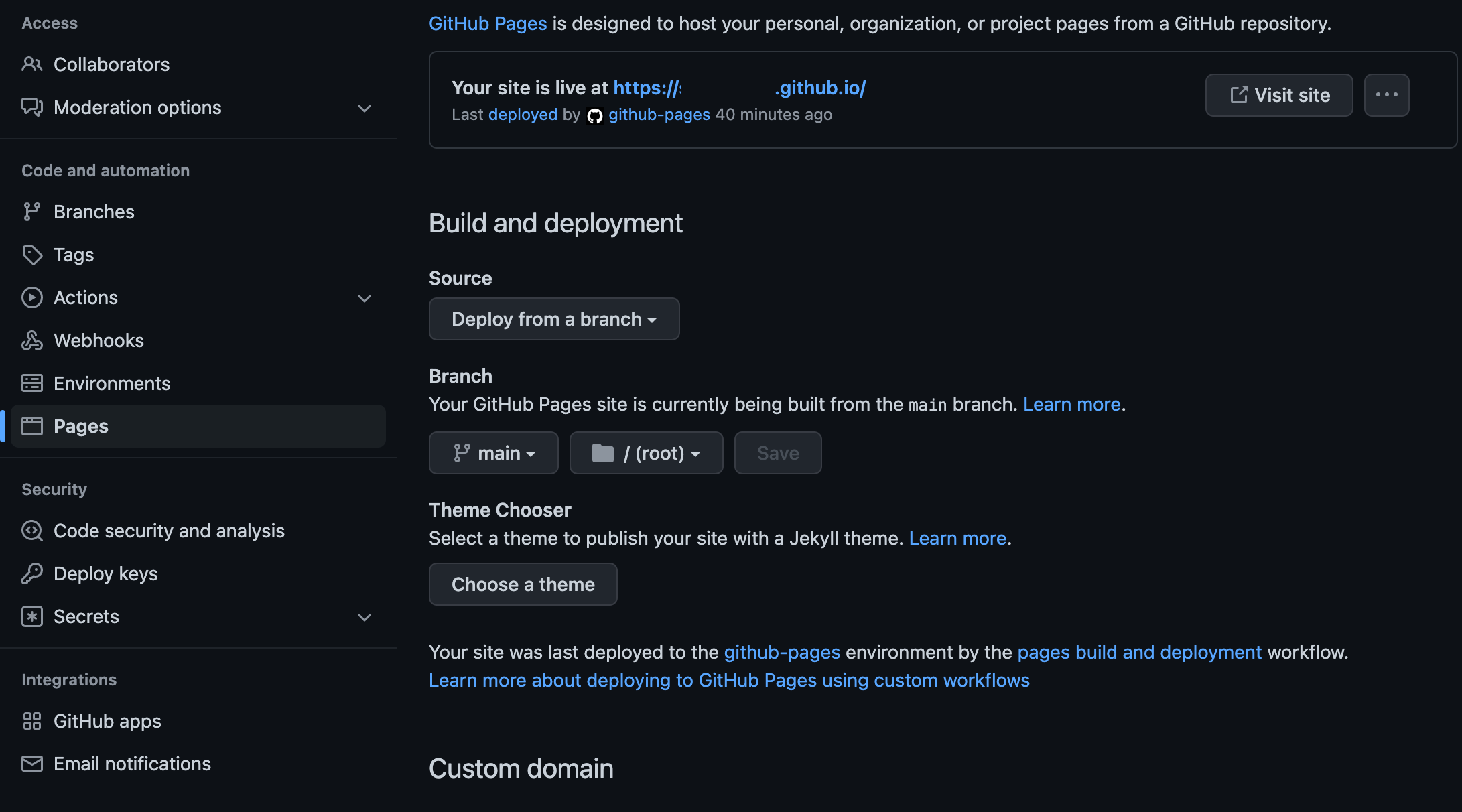The height and width of the screenshot is (812, 1462).
Task: Open the main branch selector dropdown
Action: point(493,453)
